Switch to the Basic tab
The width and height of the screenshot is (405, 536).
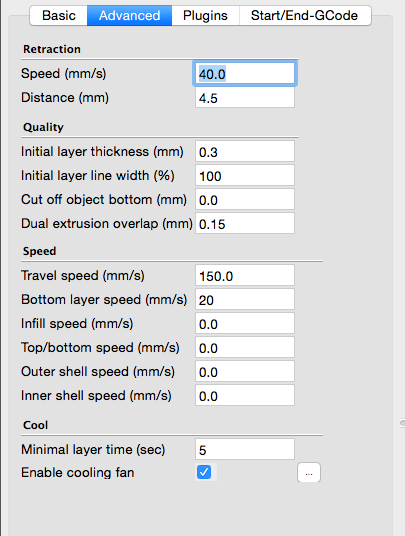pyautogui.click(x=58, y=15)
